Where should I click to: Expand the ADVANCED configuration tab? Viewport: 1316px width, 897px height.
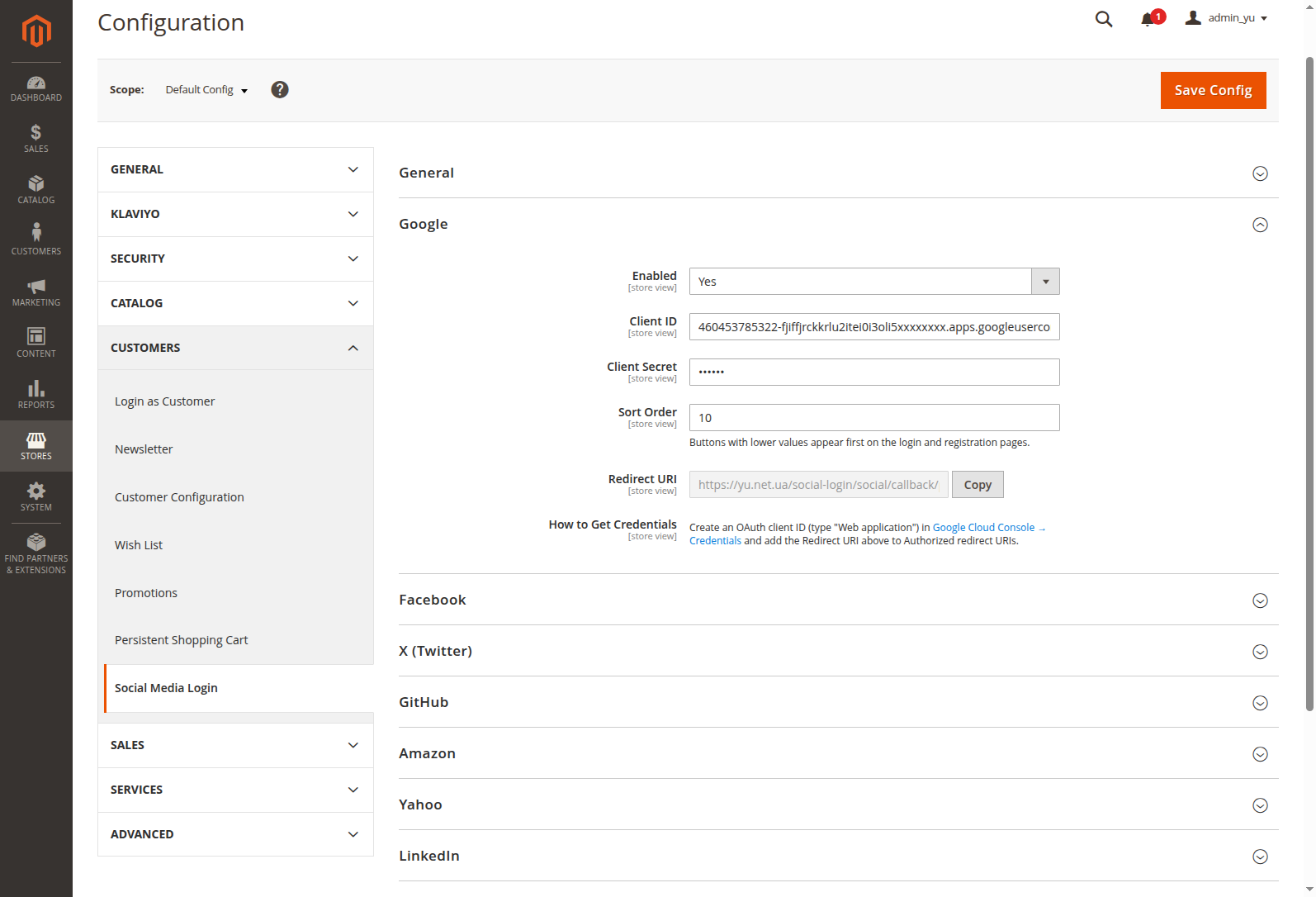[235, 834]
